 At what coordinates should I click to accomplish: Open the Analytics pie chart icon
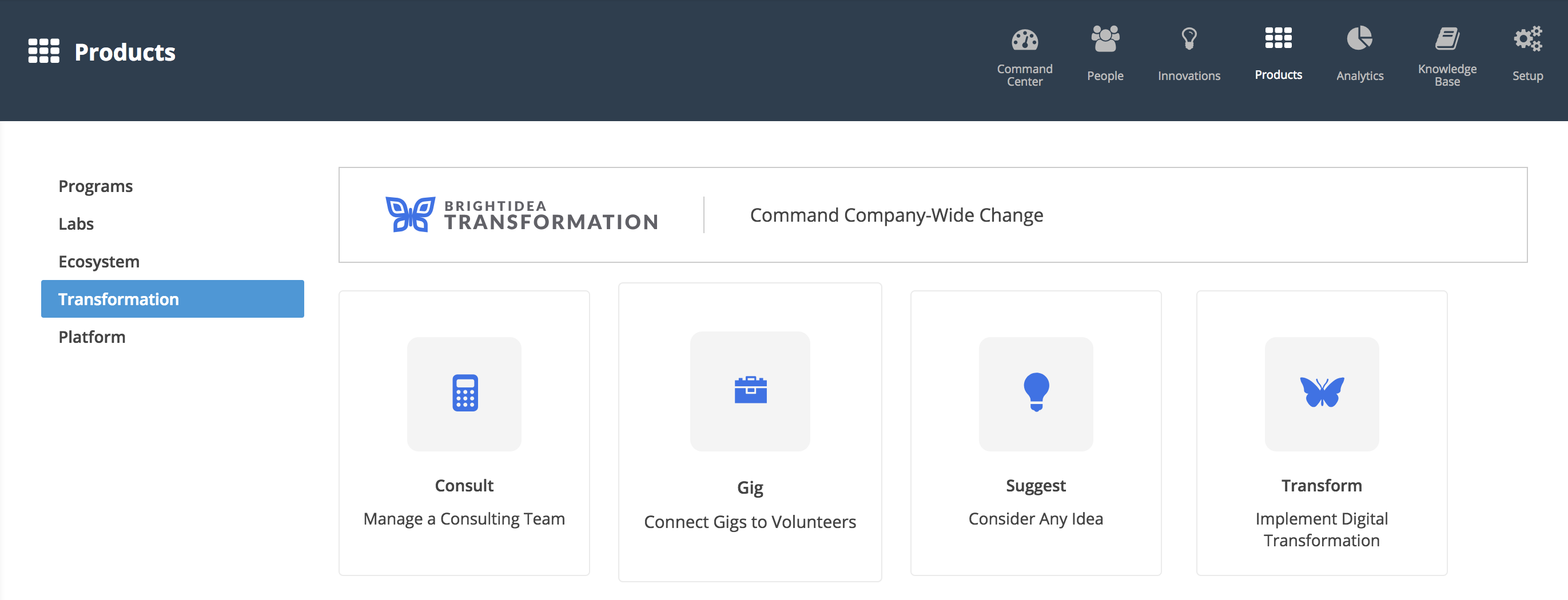coord(1359,38)
